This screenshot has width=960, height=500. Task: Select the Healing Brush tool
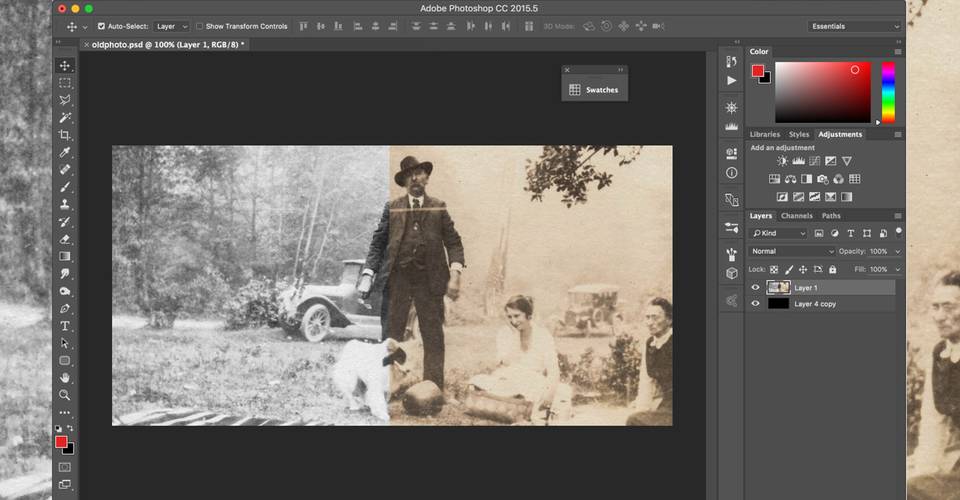pyautogui.click(x=65, y=170)
